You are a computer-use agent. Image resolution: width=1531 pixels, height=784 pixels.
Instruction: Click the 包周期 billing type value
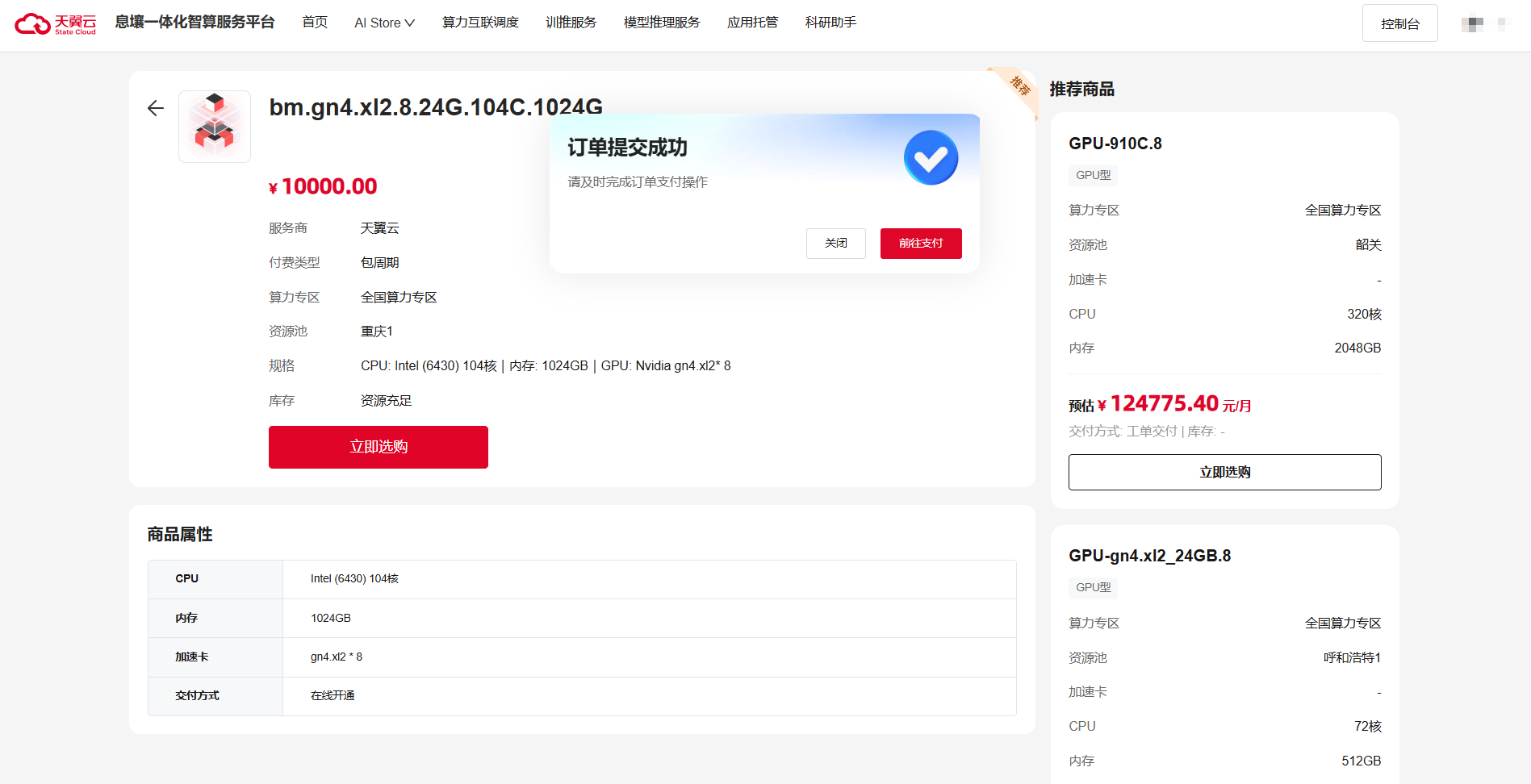[380, 263]
